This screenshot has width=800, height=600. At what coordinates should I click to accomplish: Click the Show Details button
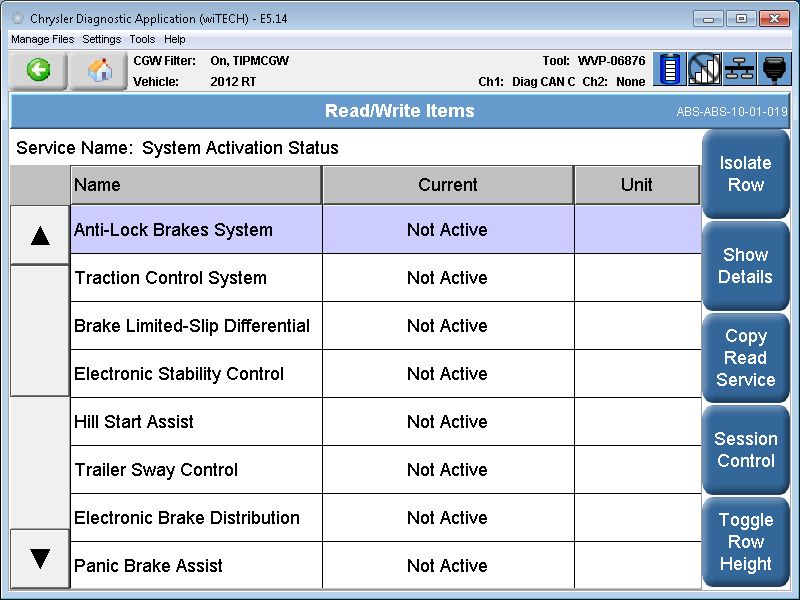click(745, 266)
